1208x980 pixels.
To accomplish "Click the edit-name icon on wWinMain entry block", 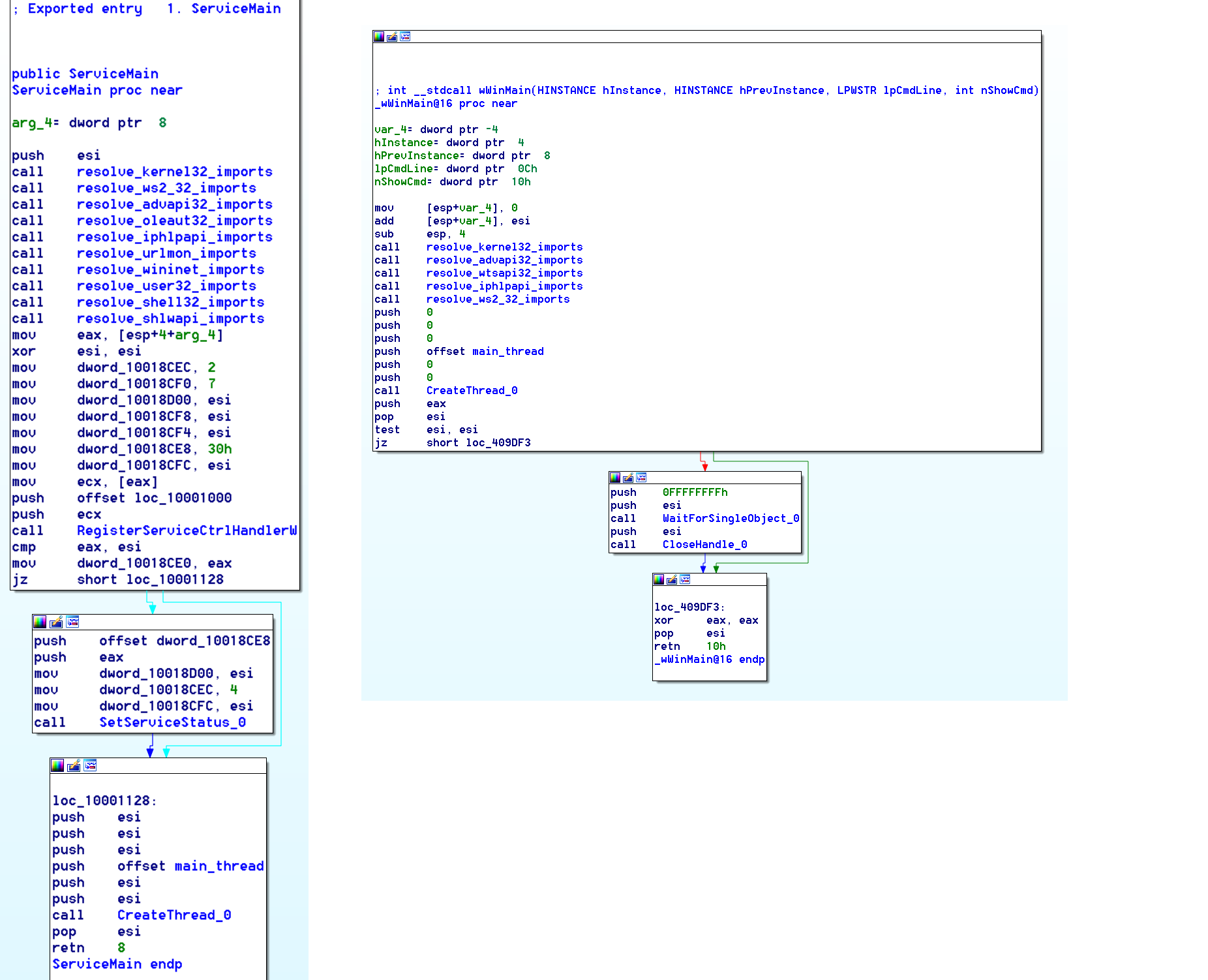I will pos(392,37).
